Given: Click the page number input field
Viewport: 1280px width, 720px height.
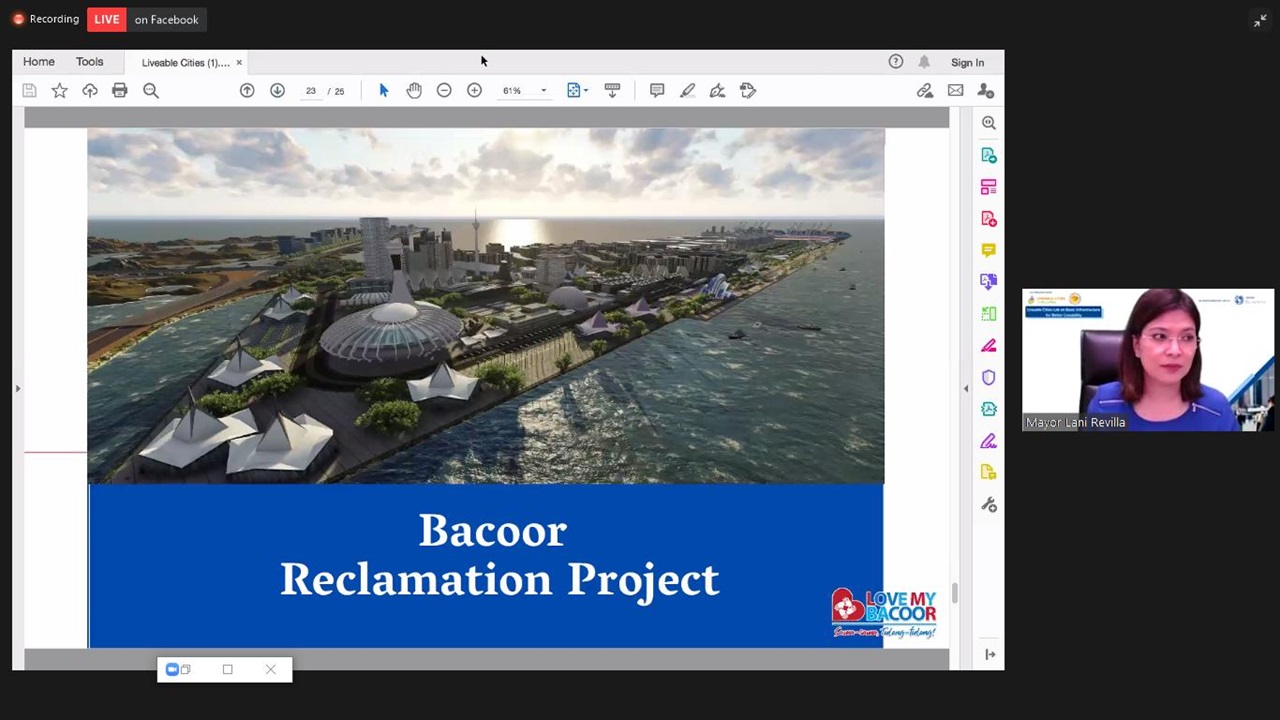Looking at the screenshot, I should [311, 91].
